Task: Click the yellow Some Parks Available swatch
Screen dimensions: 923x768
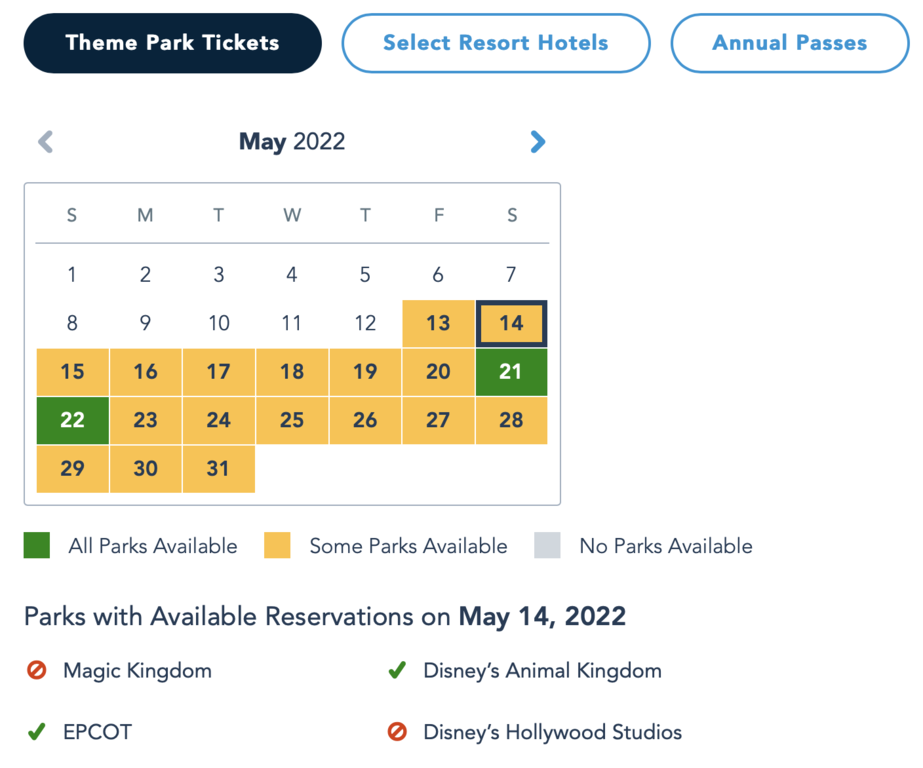Action: (277, 546)
